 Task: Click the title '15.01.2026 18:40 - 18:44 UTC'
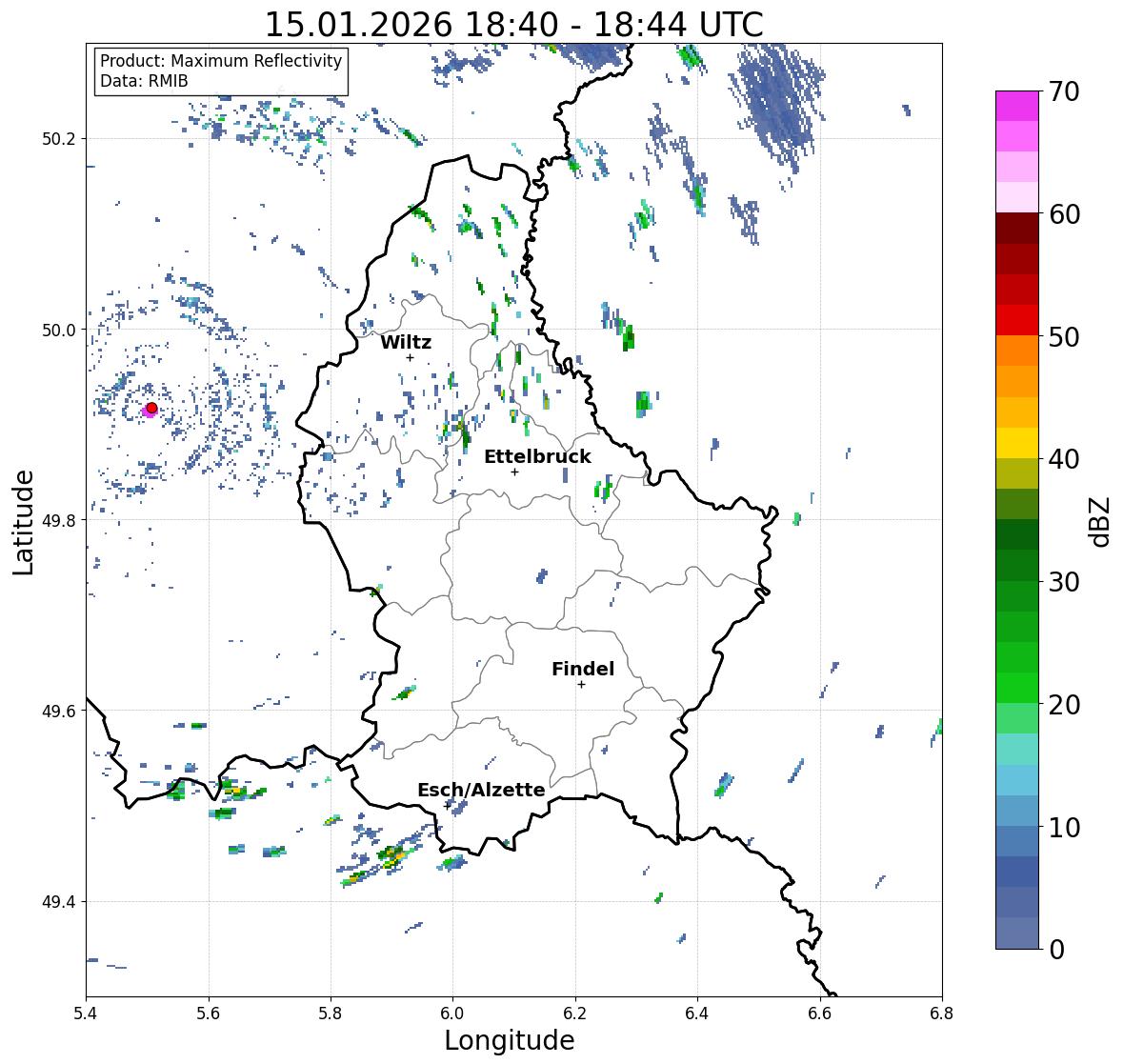point(513,25)
